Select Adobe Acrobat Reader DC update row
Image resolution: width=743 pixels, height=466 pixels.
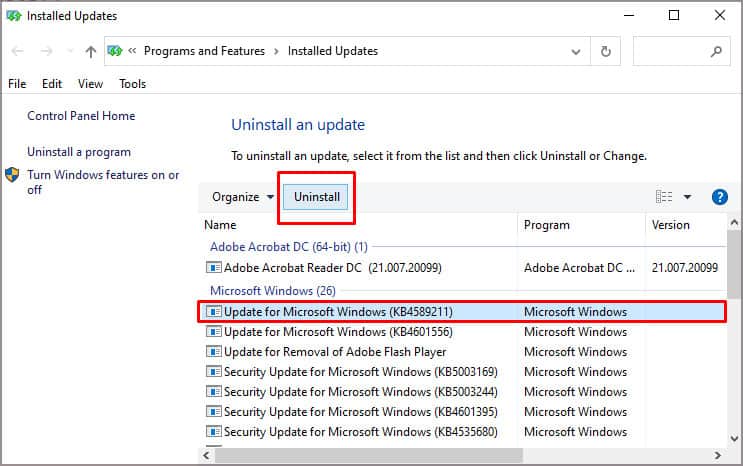pos(463,268)
